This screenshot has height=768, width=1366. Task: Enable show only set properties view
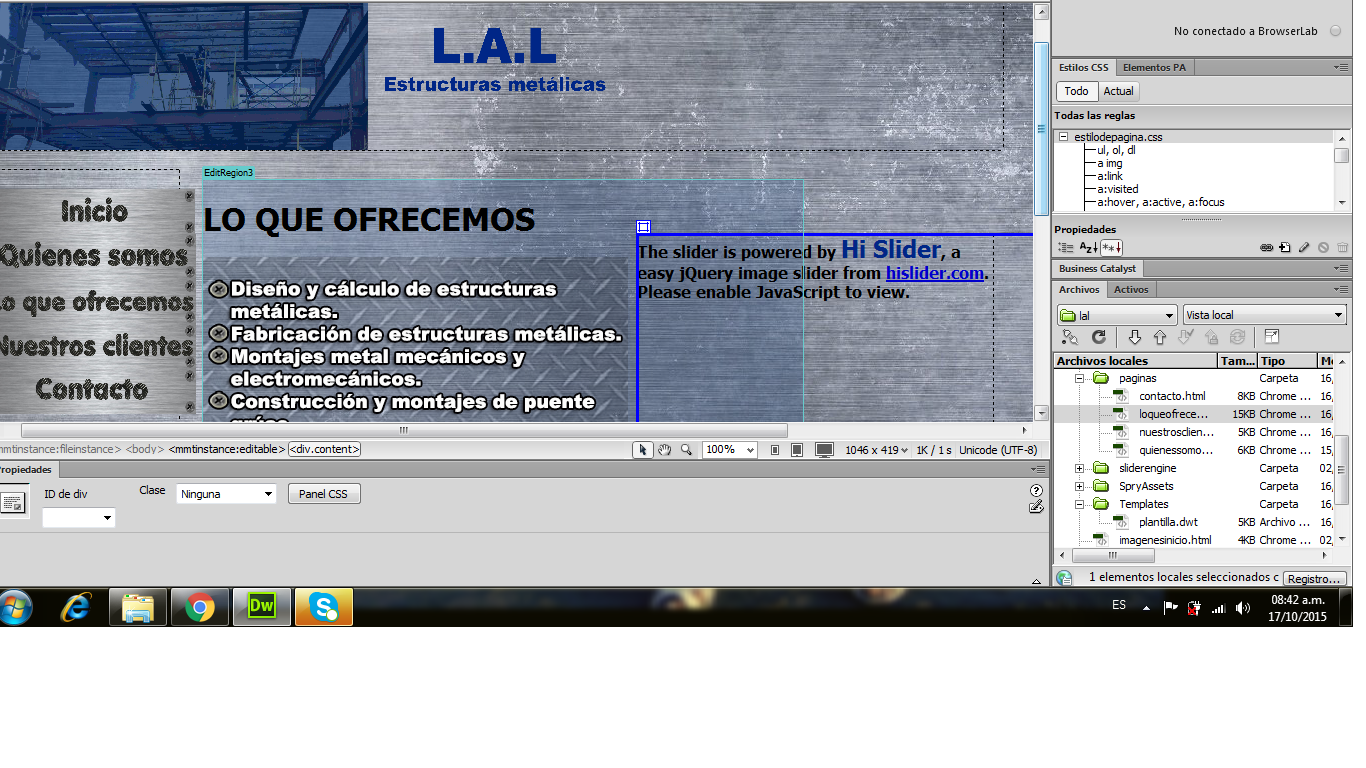click(x=1111, y=247)
